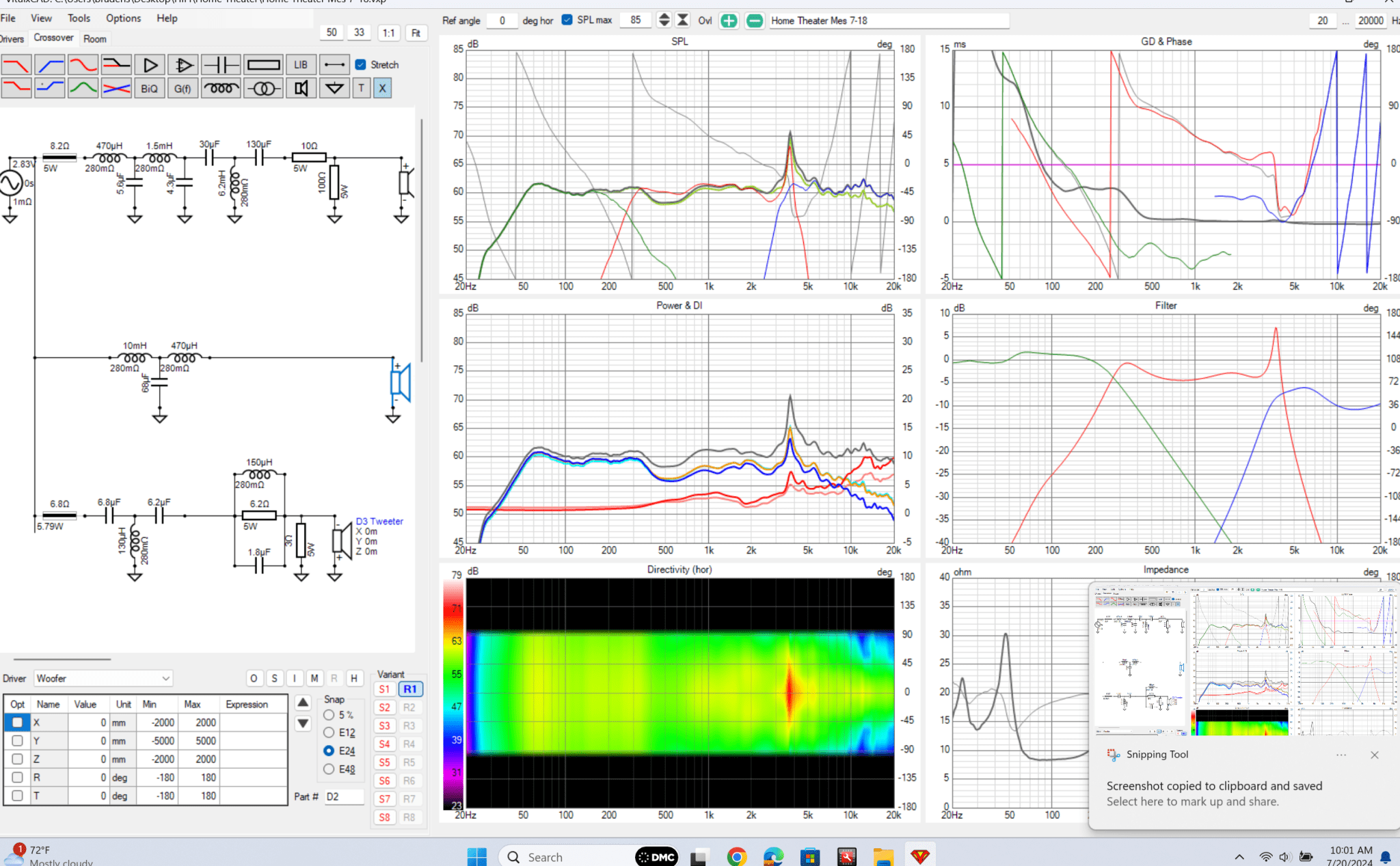Click the schematic horizontal scrollbar
Viewport: 1400px width, 866px height.
click(62, 660)
